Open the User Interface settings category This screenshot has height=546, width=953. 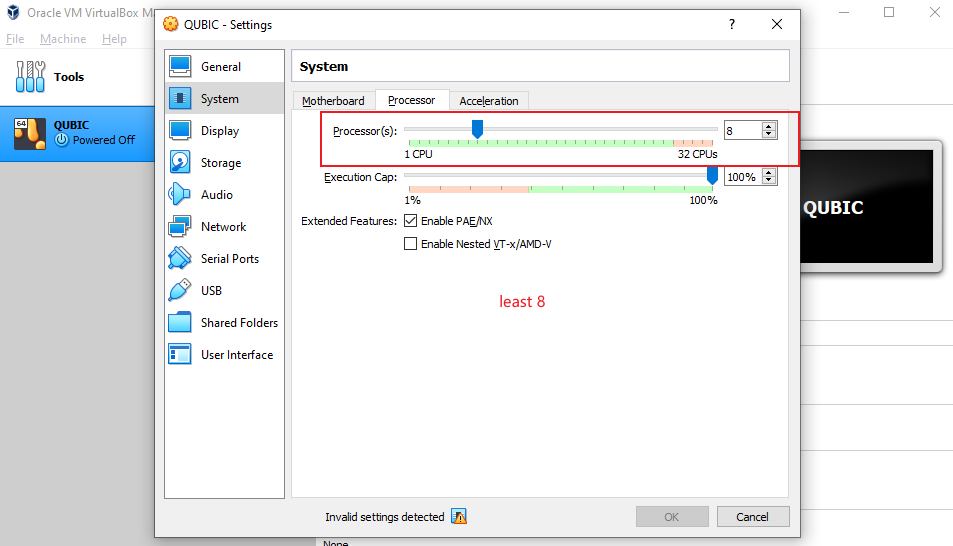[224, 354]
